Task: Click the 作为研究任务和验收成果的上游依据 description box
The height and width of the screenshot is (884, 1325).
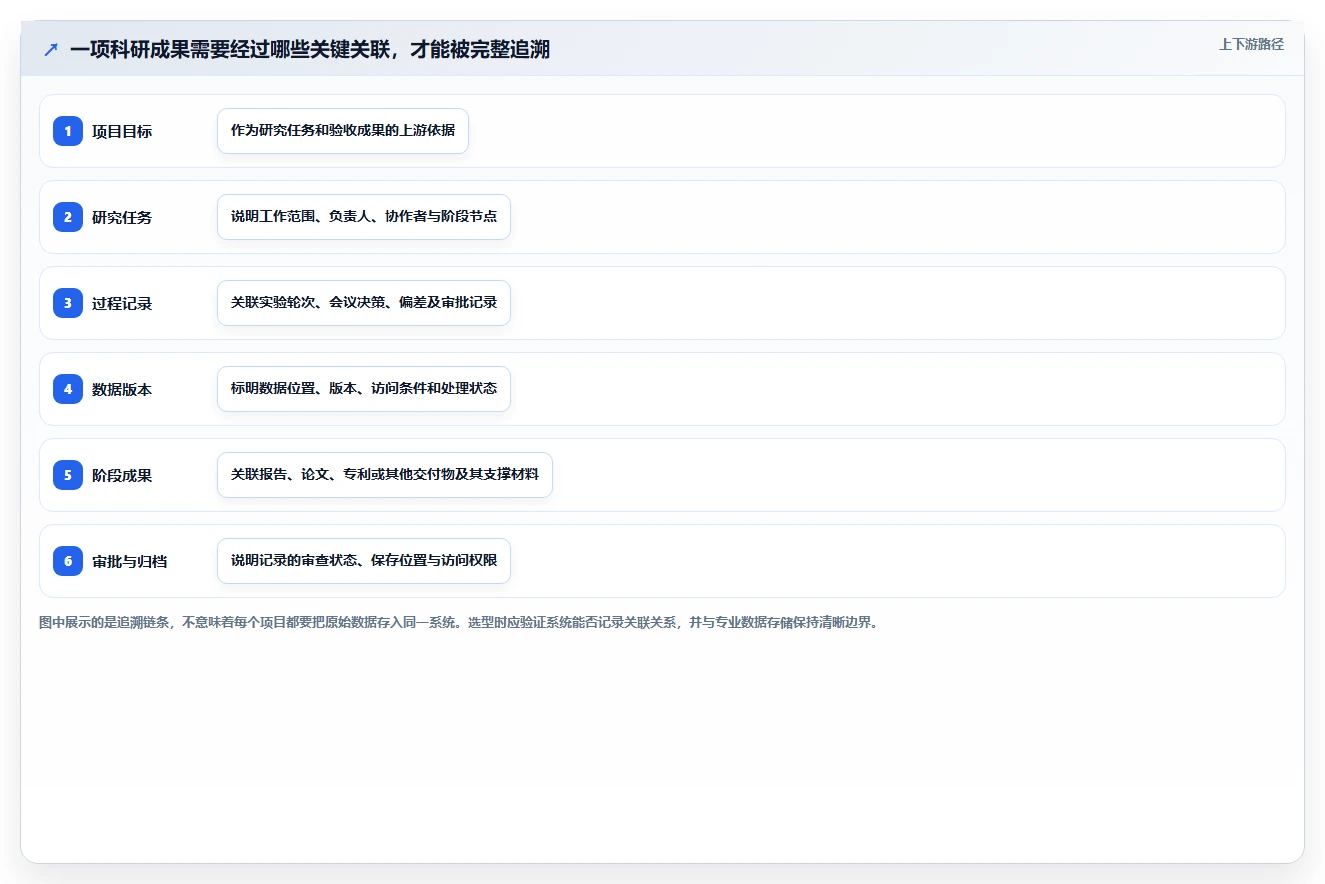Action: [343, 131]
